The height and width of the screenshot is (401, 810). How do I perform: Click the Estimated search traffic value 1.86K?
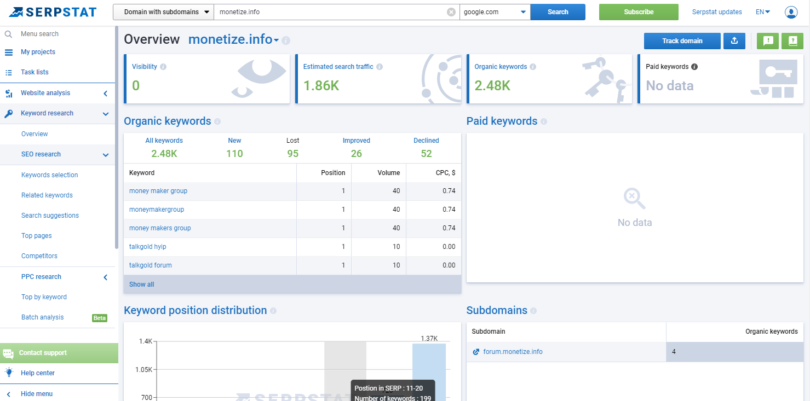(321, 85)
